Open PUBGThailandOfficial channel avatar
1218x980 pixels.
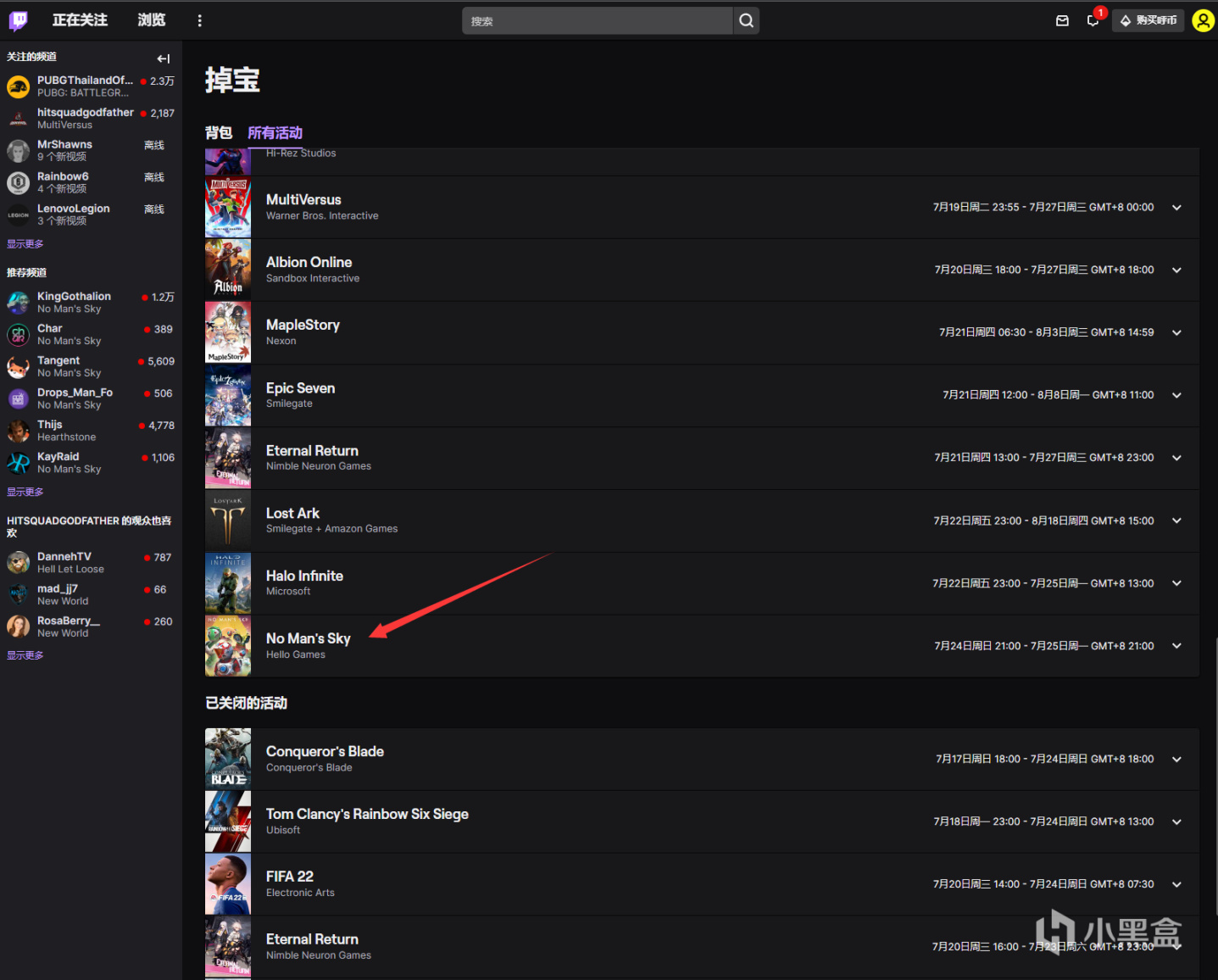point(19,86)
